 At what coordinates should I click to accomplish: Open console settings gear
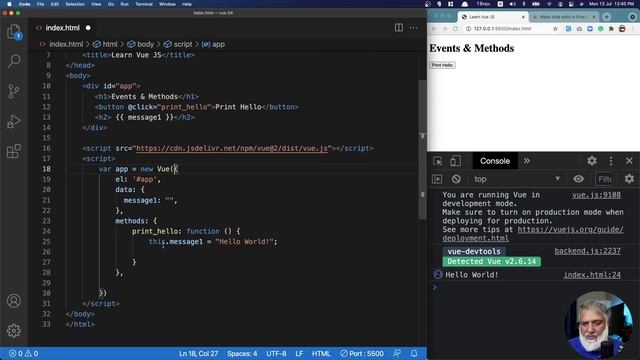click(x=629, y=179)
